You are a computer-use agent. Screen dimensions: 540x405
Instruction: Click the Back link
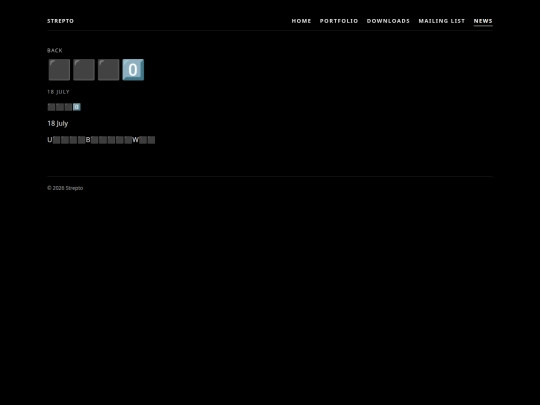[x=55, y=51]
